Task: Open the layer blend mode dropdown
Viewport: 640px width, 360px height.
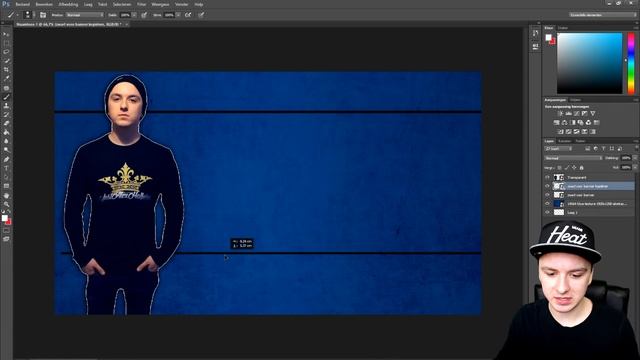Action: click(x=573, y=158)
